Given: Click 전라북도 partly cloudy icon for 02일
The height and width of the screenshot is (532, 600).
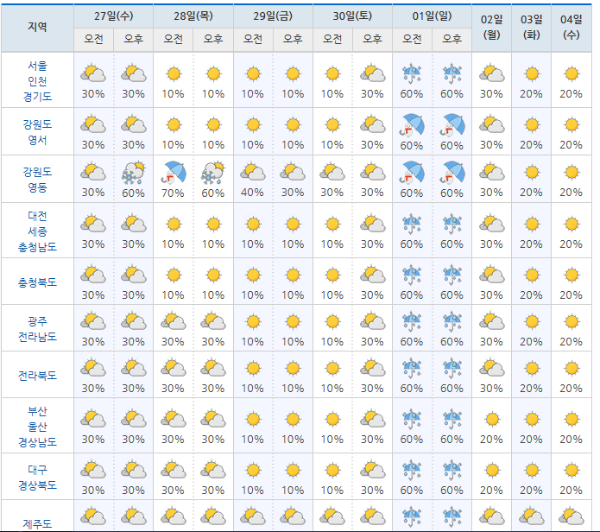Looking at the screenshot, I should point(491,369).
